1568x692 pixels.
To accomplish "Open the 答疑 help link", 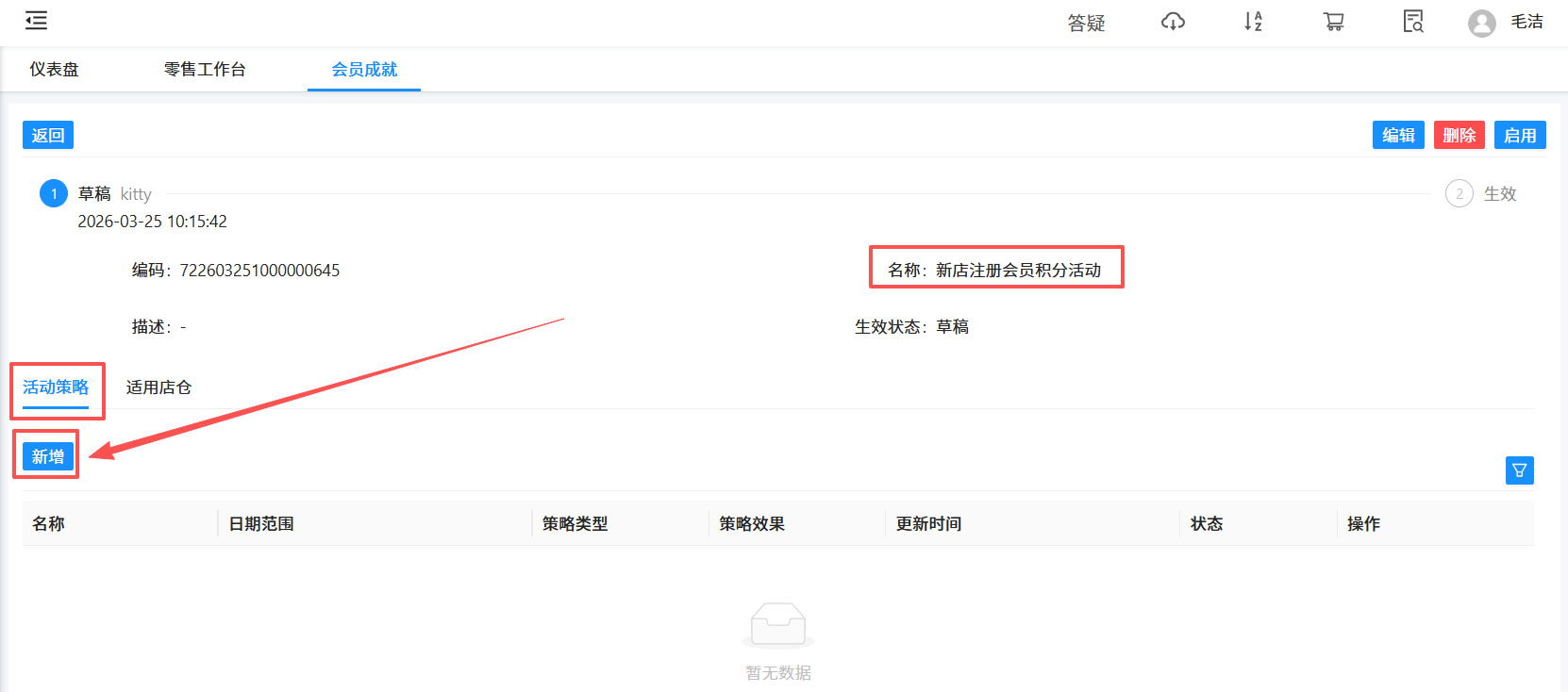I will click(x=1086, y=23).
